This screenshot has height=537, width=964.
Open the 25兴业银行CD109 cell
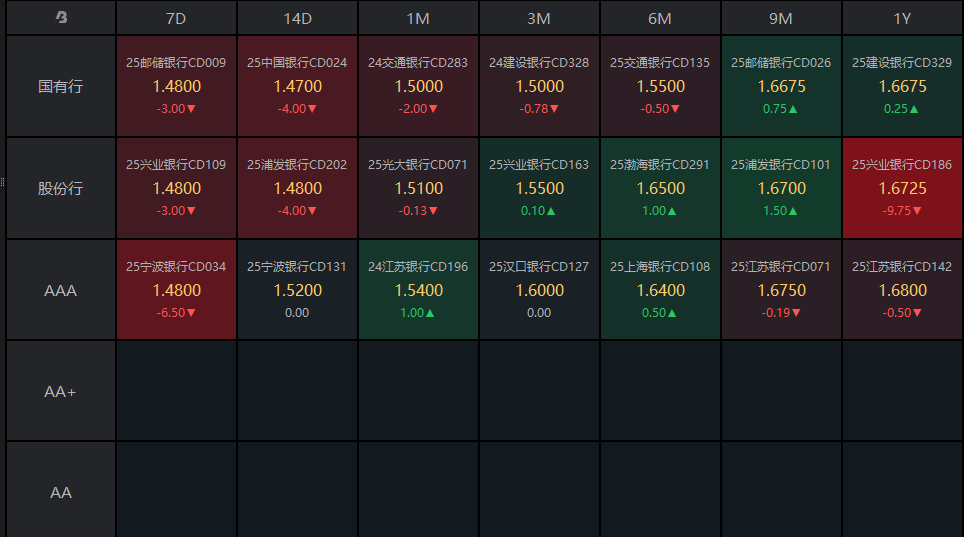coord(176,188)
